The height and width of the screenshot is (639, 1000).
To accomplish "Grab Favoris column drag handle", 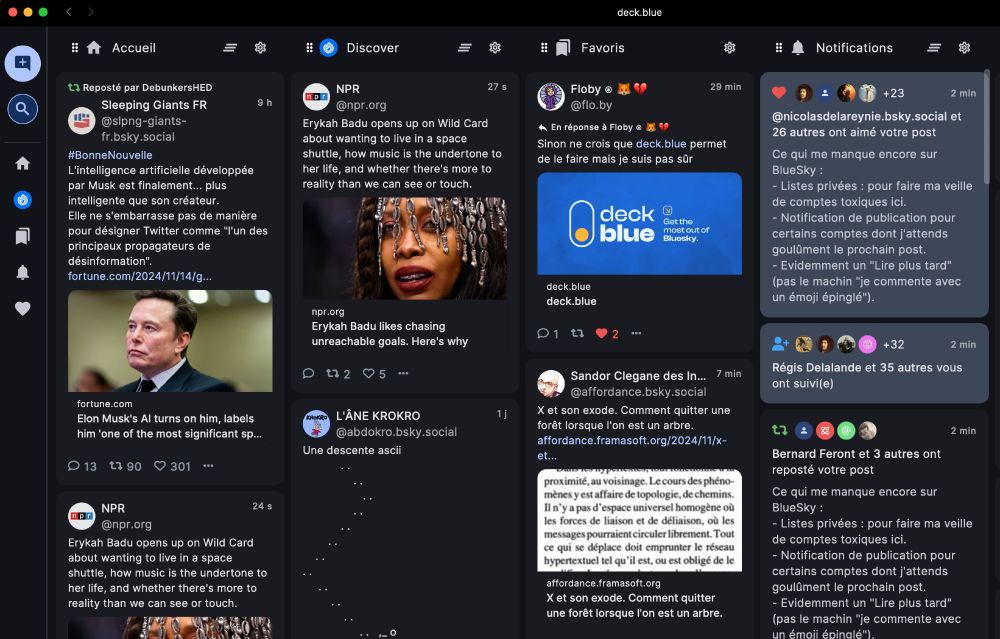I will click(544, 48).
